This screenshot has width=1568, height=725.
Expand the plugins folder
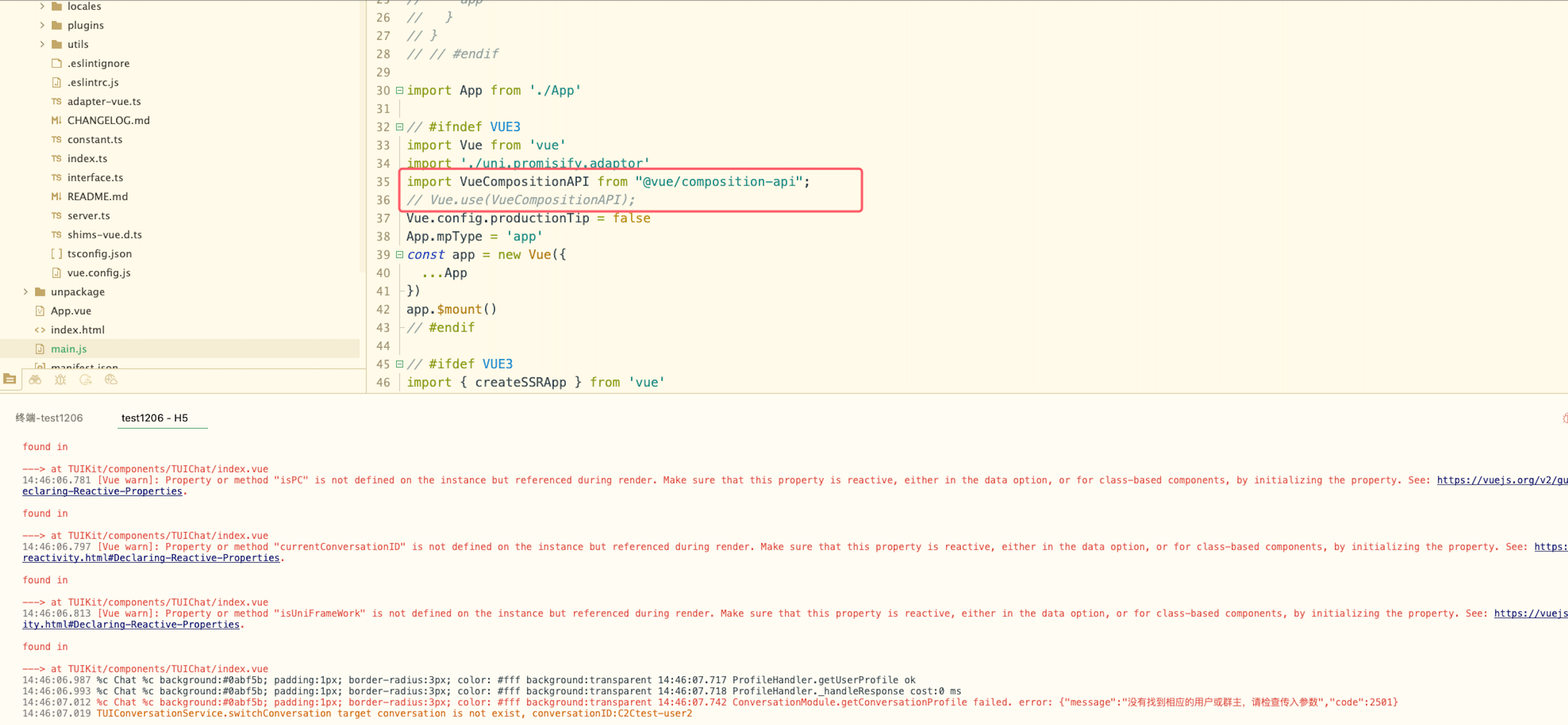42,25
